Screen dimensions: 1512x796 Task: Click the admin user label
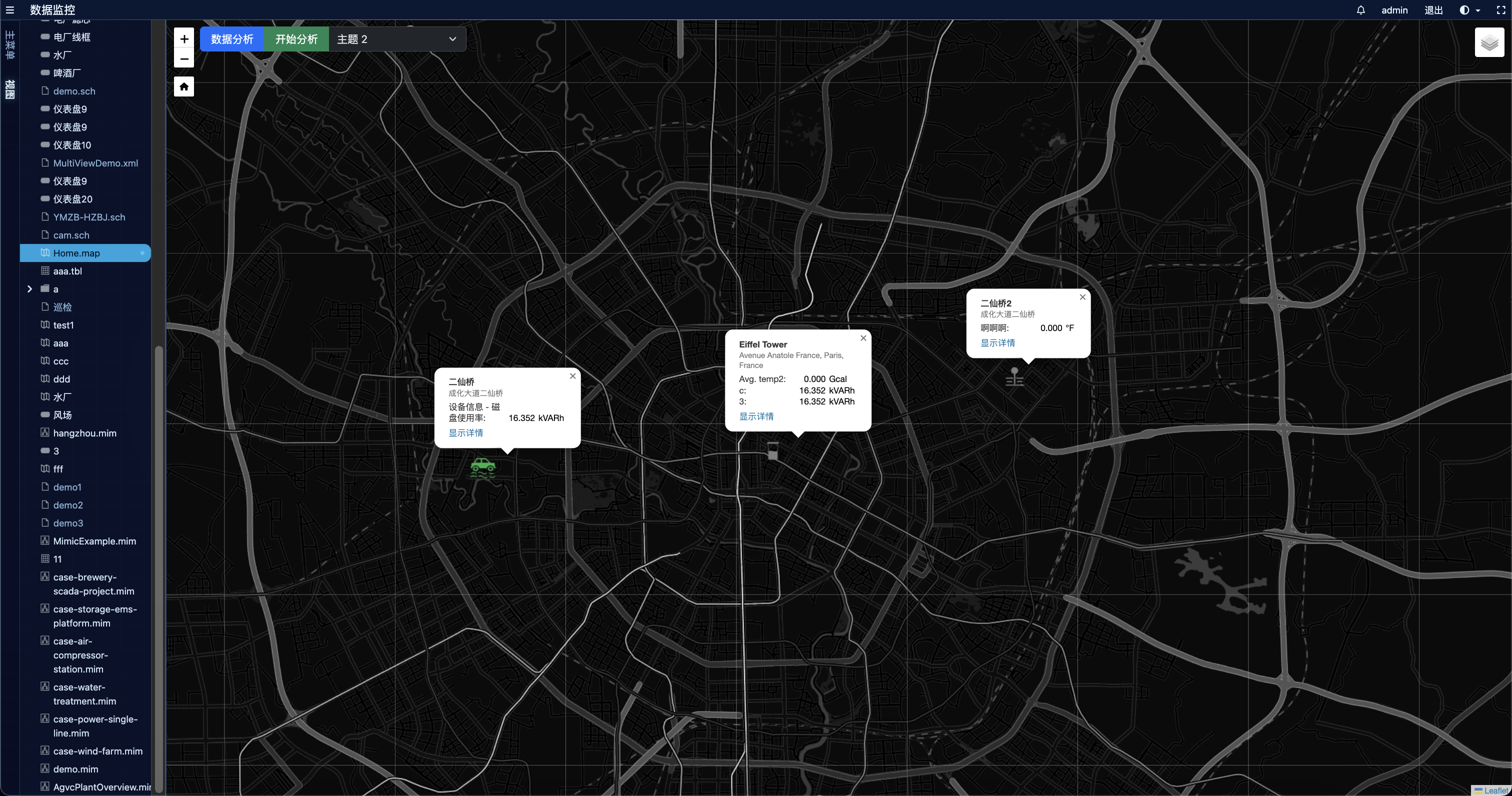(x=1394, y=10)
